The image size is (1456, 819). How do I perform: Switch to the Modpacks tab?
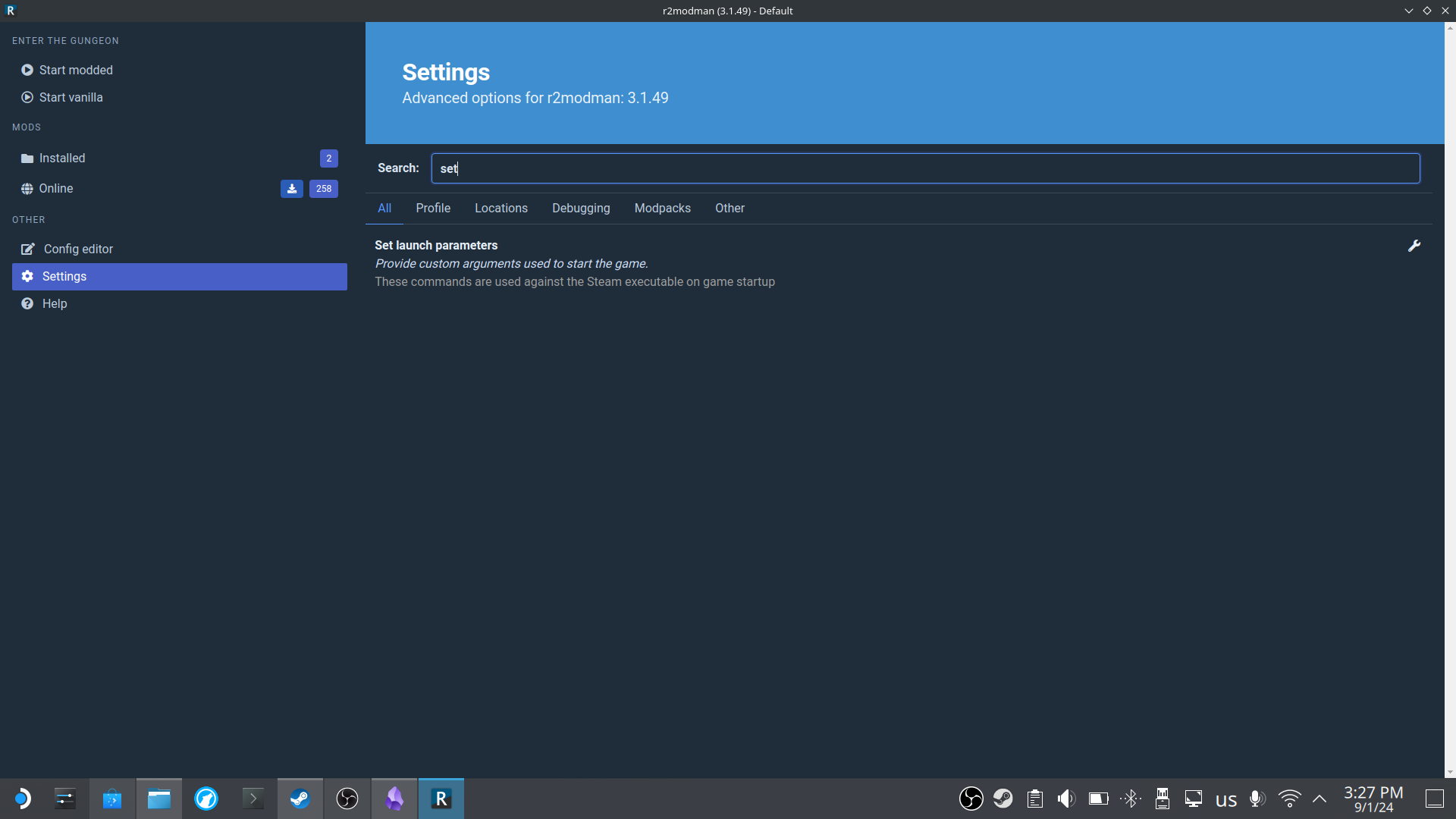(x=663, y=208)
